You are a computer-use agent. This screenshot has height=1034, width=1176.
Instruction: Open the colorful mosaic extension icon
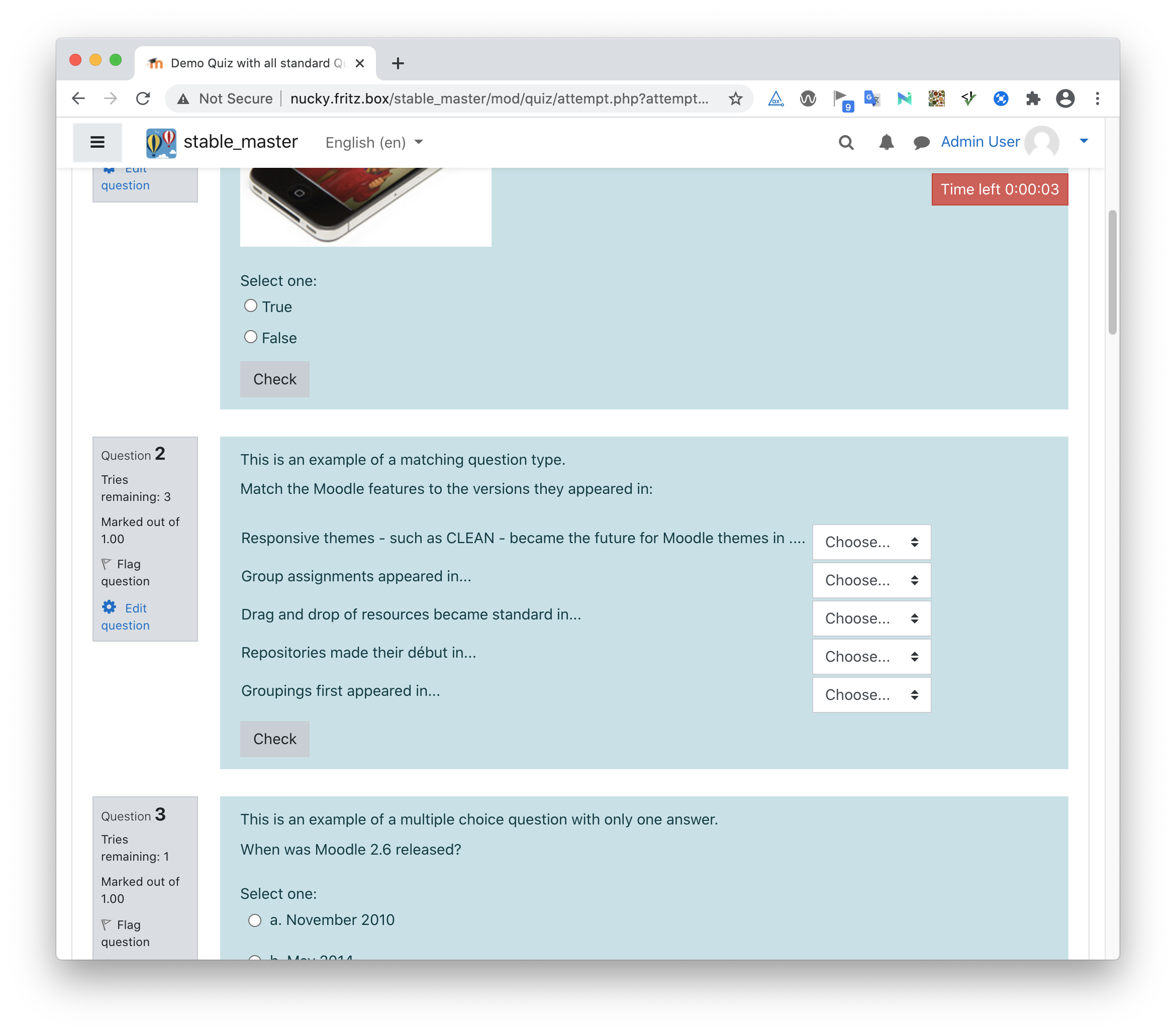(936, 98)
